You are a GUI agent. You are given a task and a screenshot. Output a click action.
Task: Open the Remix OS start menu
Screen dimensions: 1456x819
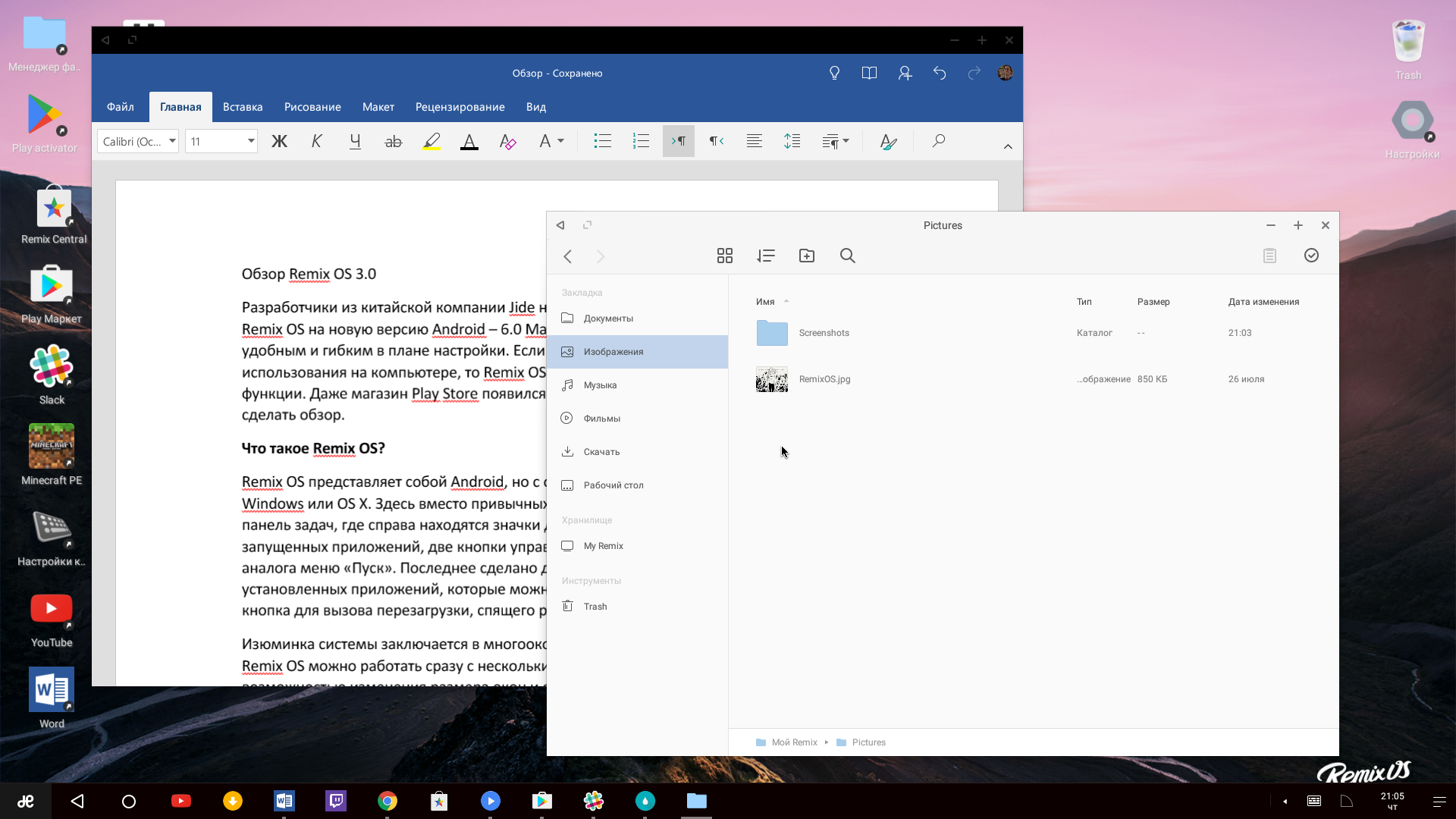click(26, 801)
